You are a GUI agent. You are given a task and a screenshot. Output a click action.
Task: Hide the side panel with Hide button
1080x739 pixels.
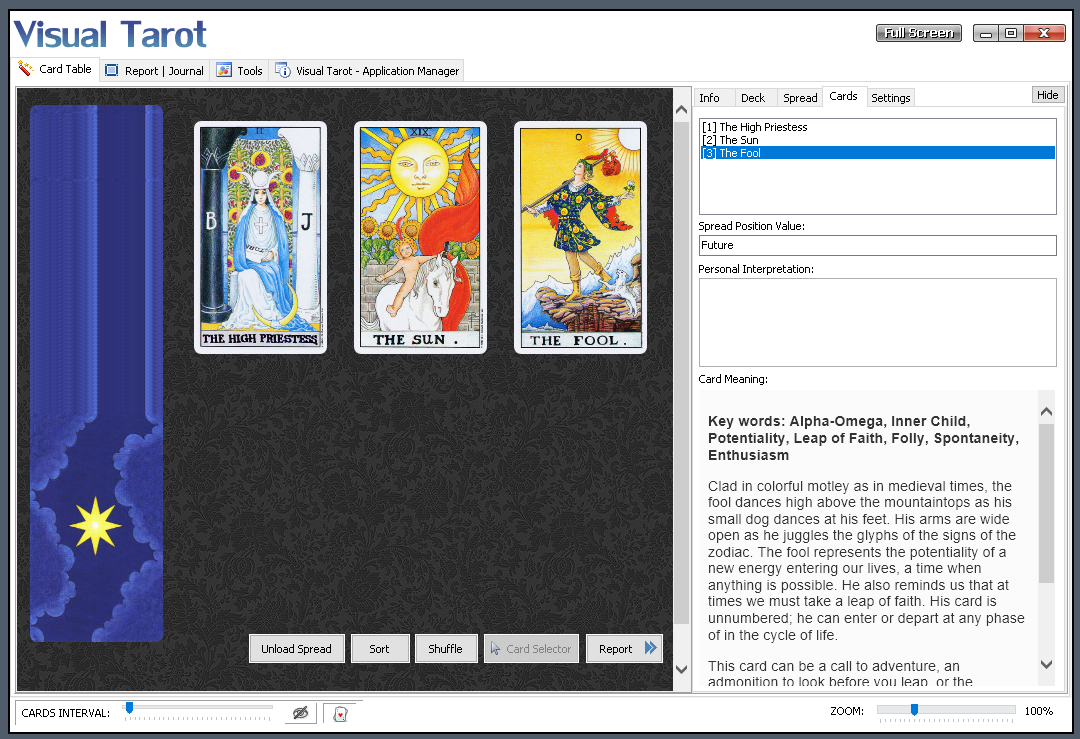tap(1048, 95)
